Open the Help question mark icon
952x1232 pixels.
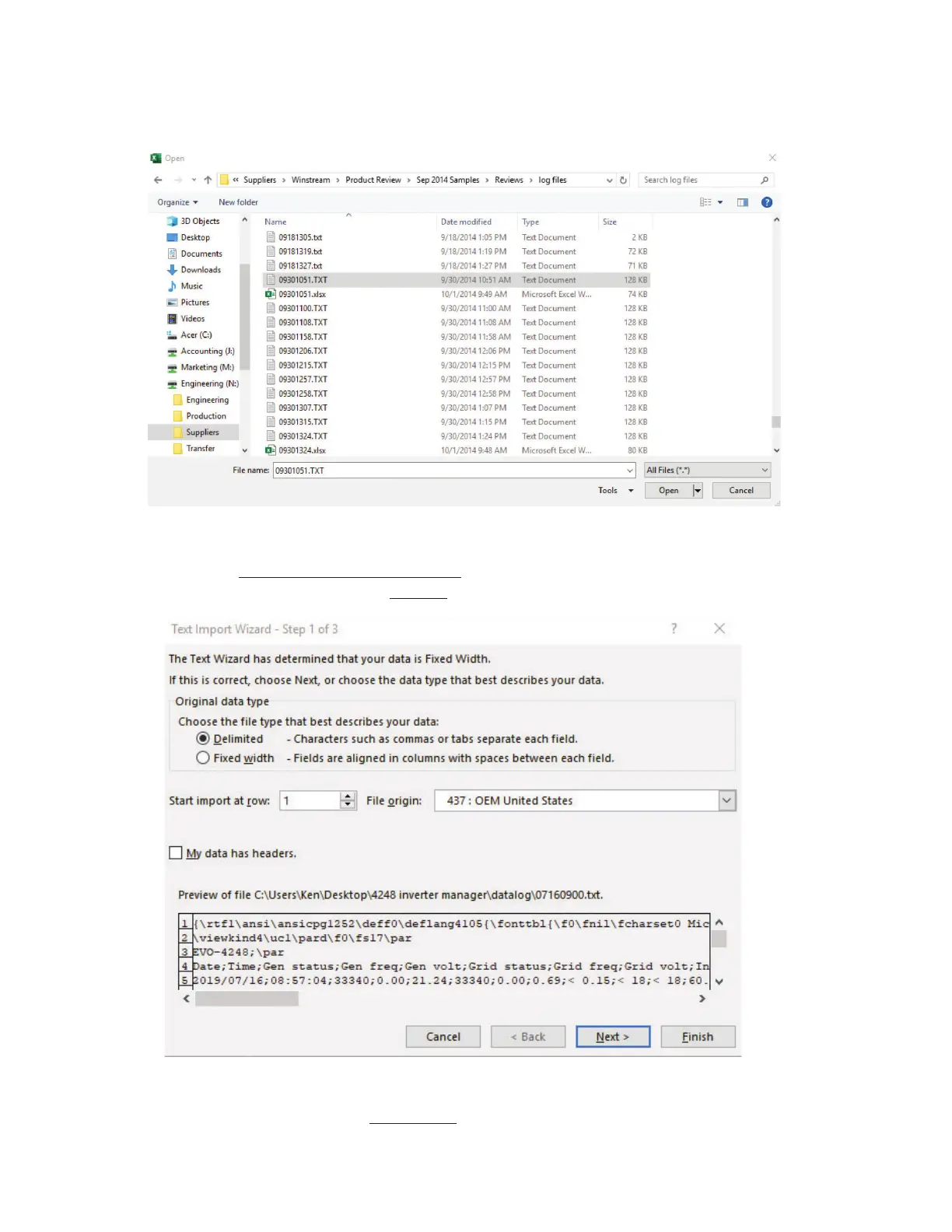coord(767,202)
